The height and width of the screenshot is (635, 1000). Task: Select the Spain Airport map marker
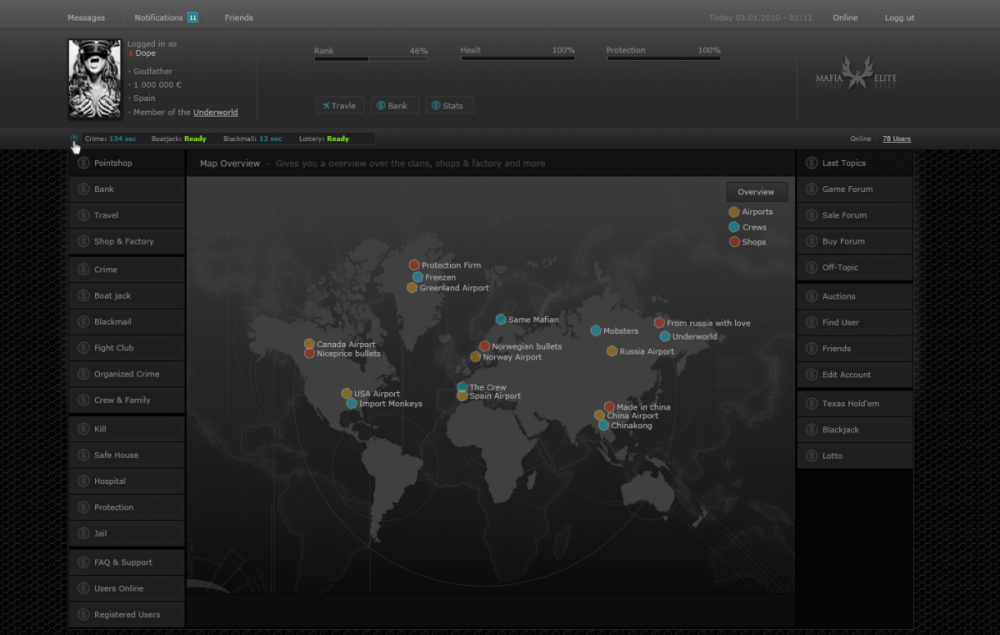pos(462,396)
